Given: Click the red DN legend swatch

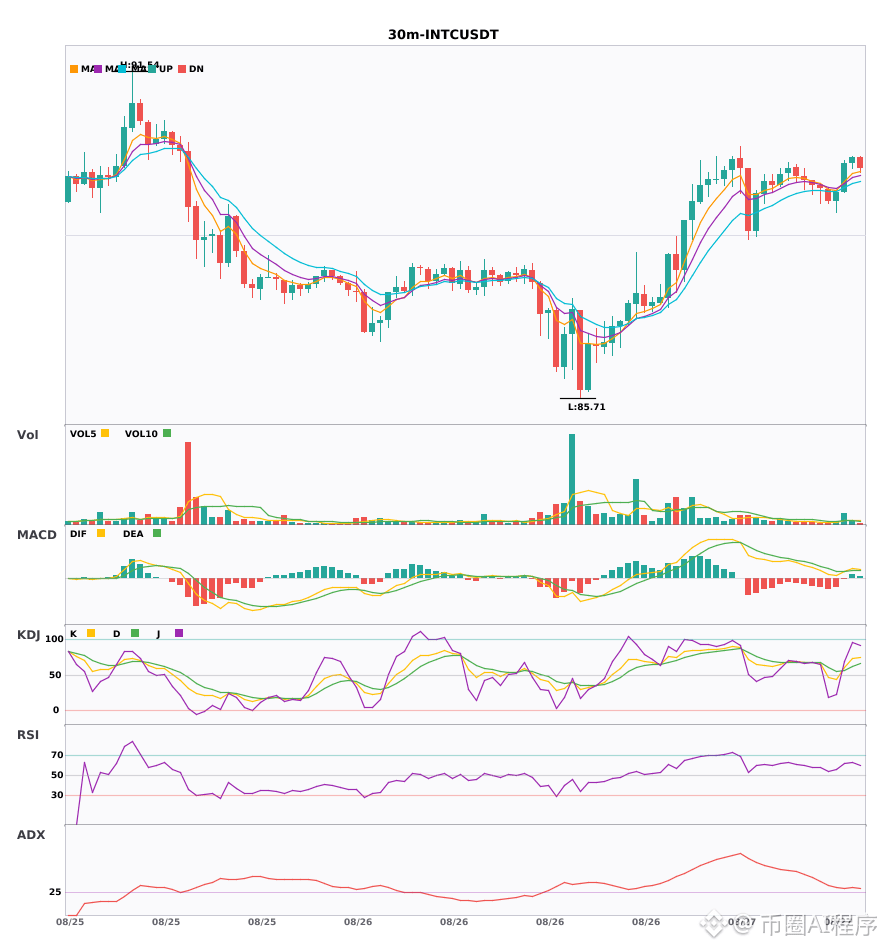Looking at the screenshot, I should pos(182,69).
